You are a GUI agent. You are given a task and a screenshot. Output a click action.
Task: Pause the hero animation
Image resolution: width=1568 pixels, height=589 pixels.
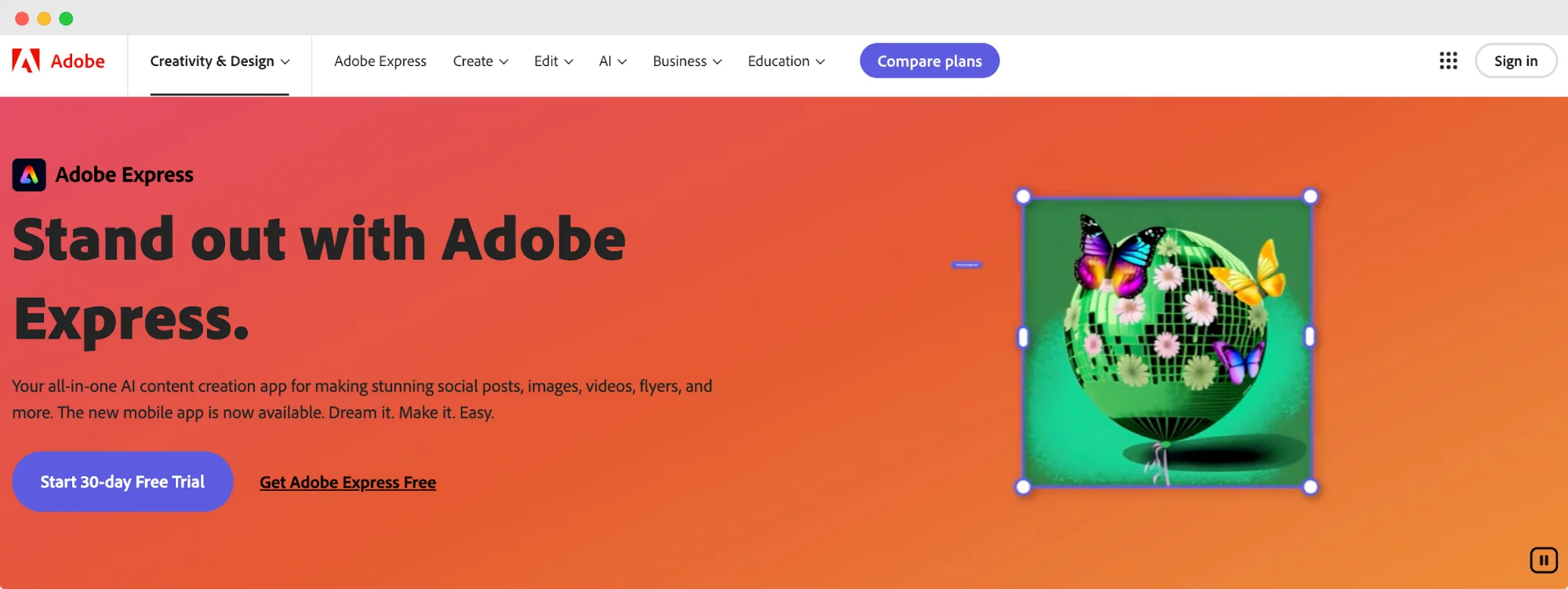pos(1543,560)
